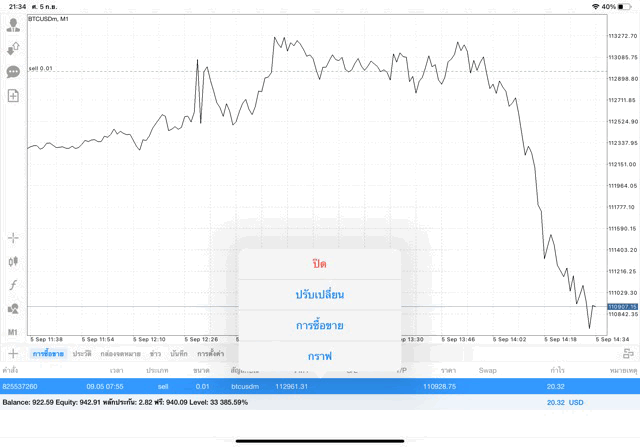Switch to the ประวัติ tab

click(82, 354)
